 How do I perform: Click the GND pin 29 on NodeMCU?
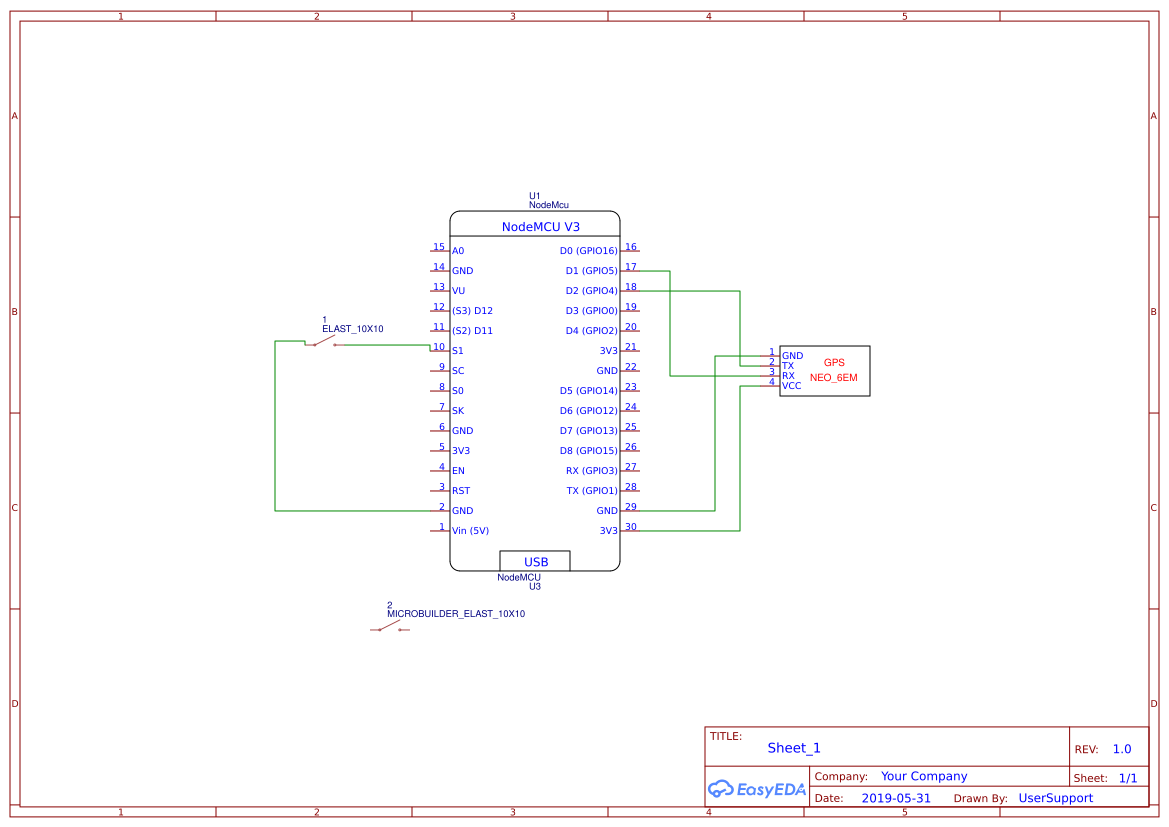606,510
